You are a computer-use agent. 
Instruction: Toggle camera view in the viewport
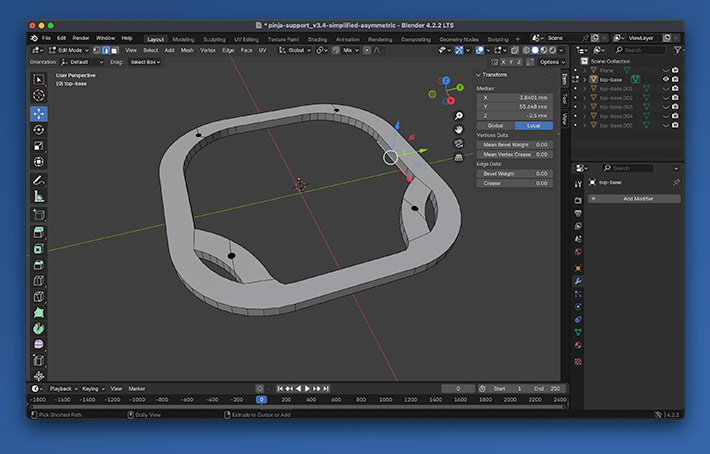459,143
